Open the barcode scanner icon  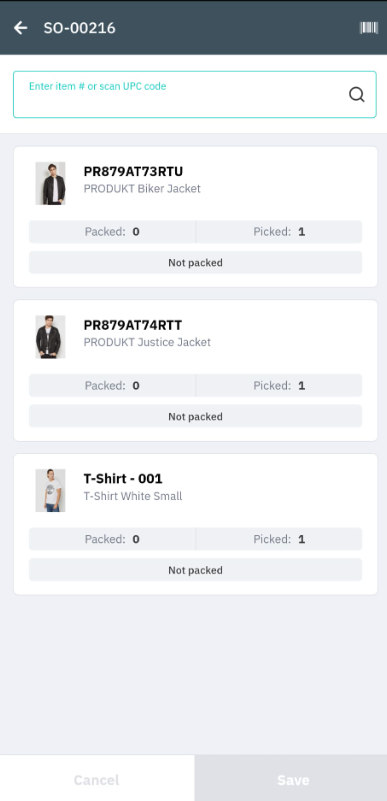369,28
